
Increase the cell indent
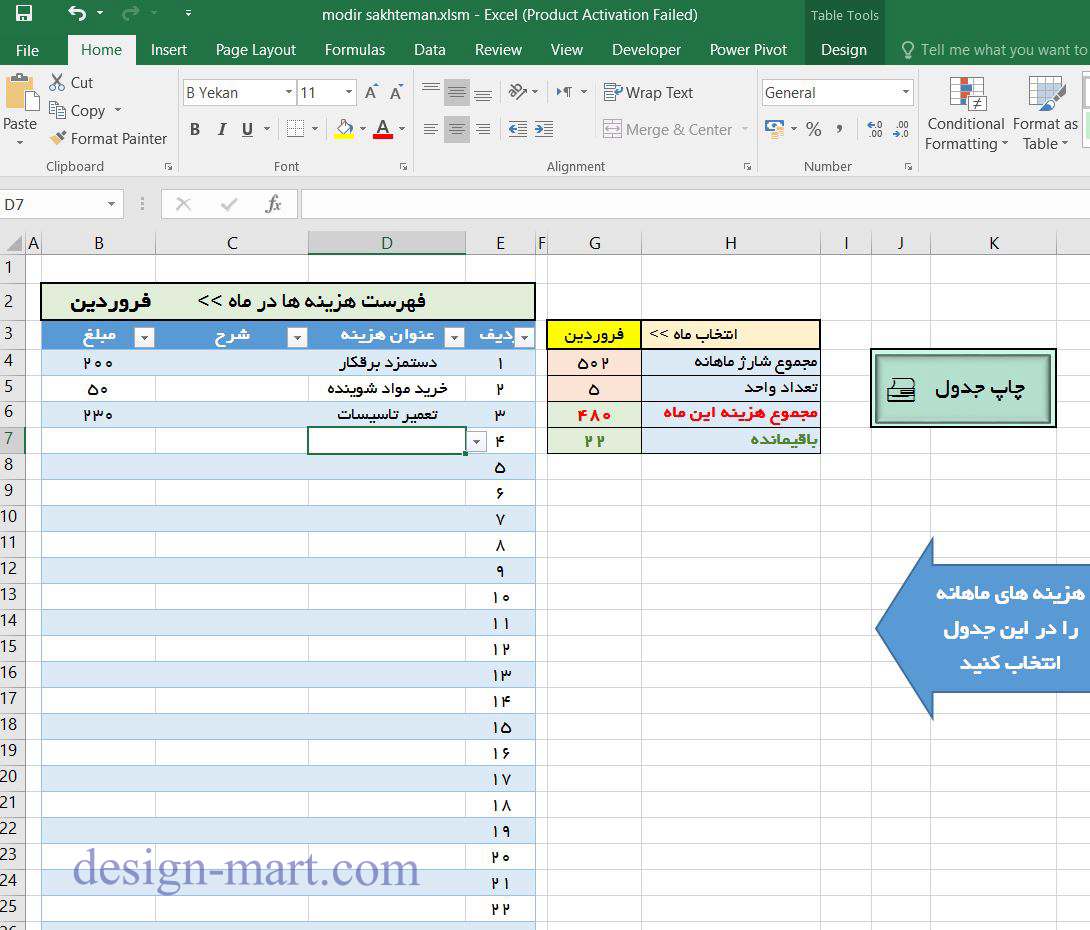click(x=544, y=129)
